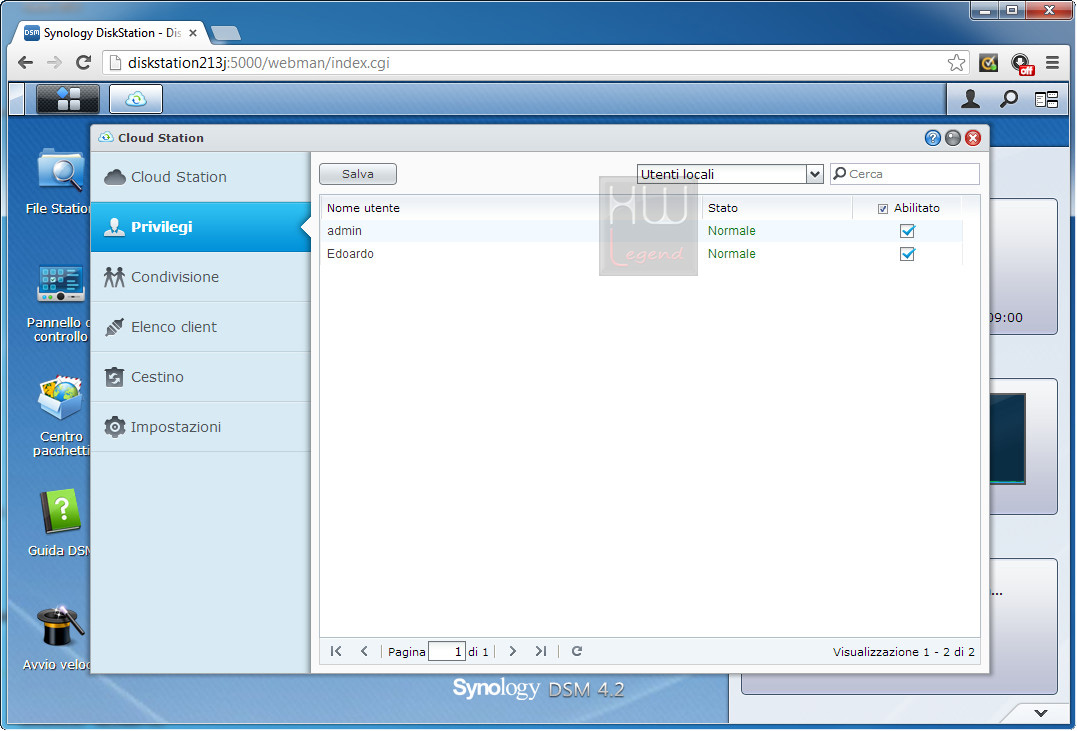Select Privilegi sidebar tab
1077x731 pixels.
point(201,227)
